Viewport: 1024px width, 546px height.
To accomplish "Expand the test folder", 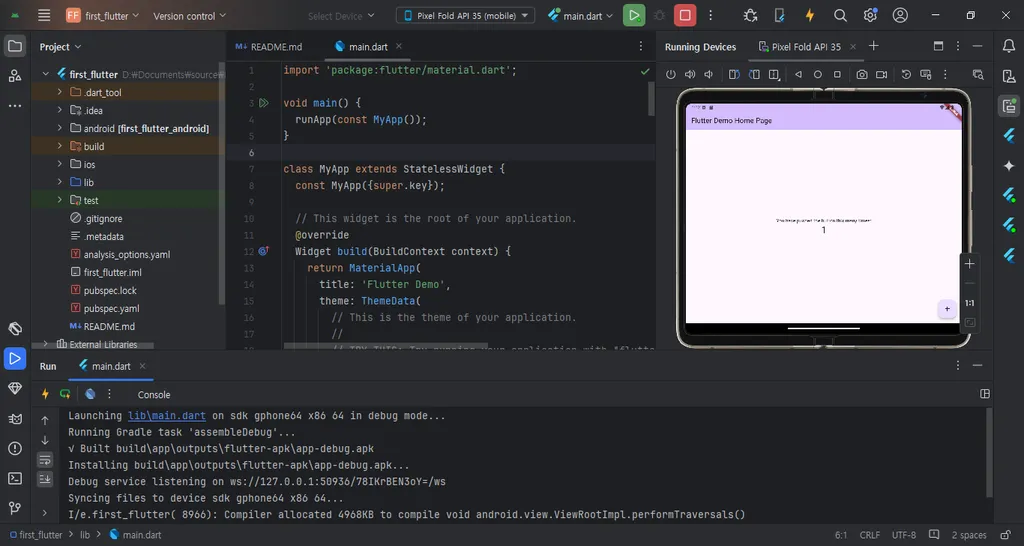I will coord(59,200).
